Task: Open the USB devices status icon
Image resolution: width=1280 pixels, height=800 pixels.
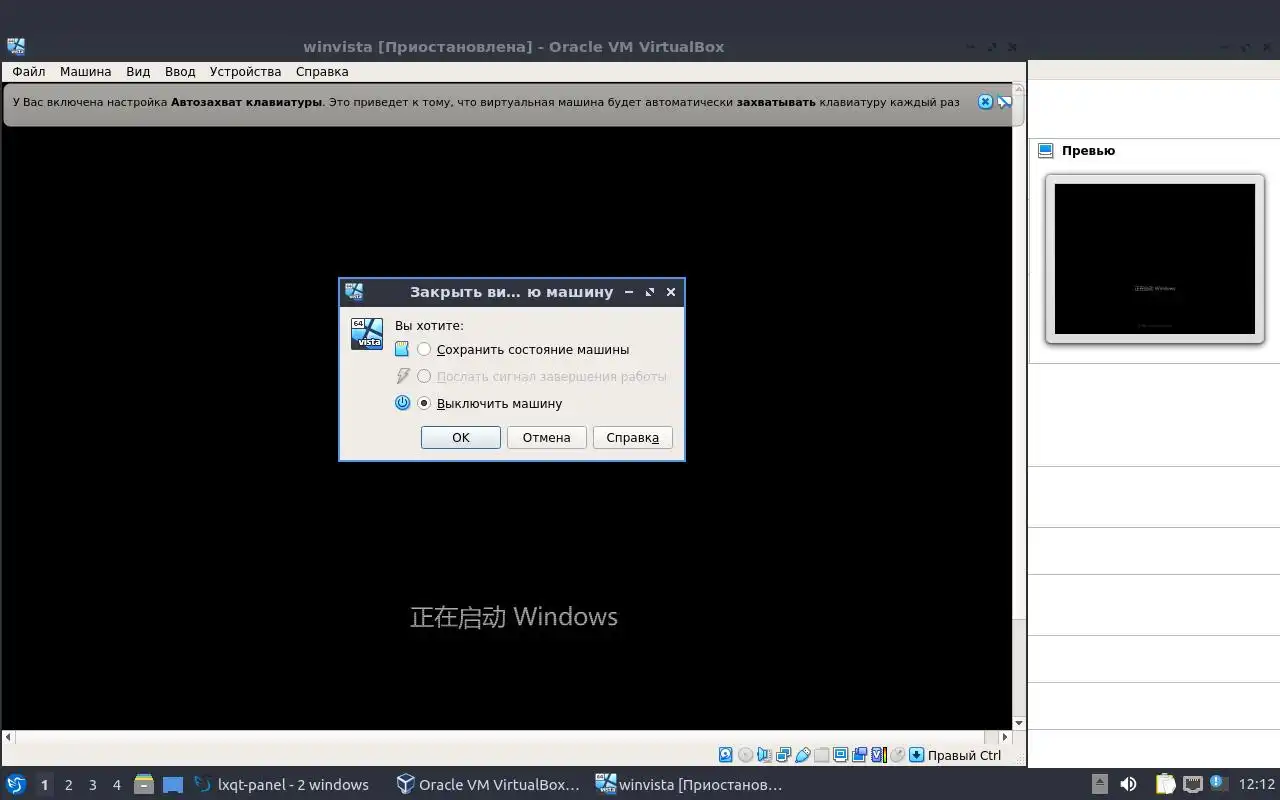Action: (802, 755)
